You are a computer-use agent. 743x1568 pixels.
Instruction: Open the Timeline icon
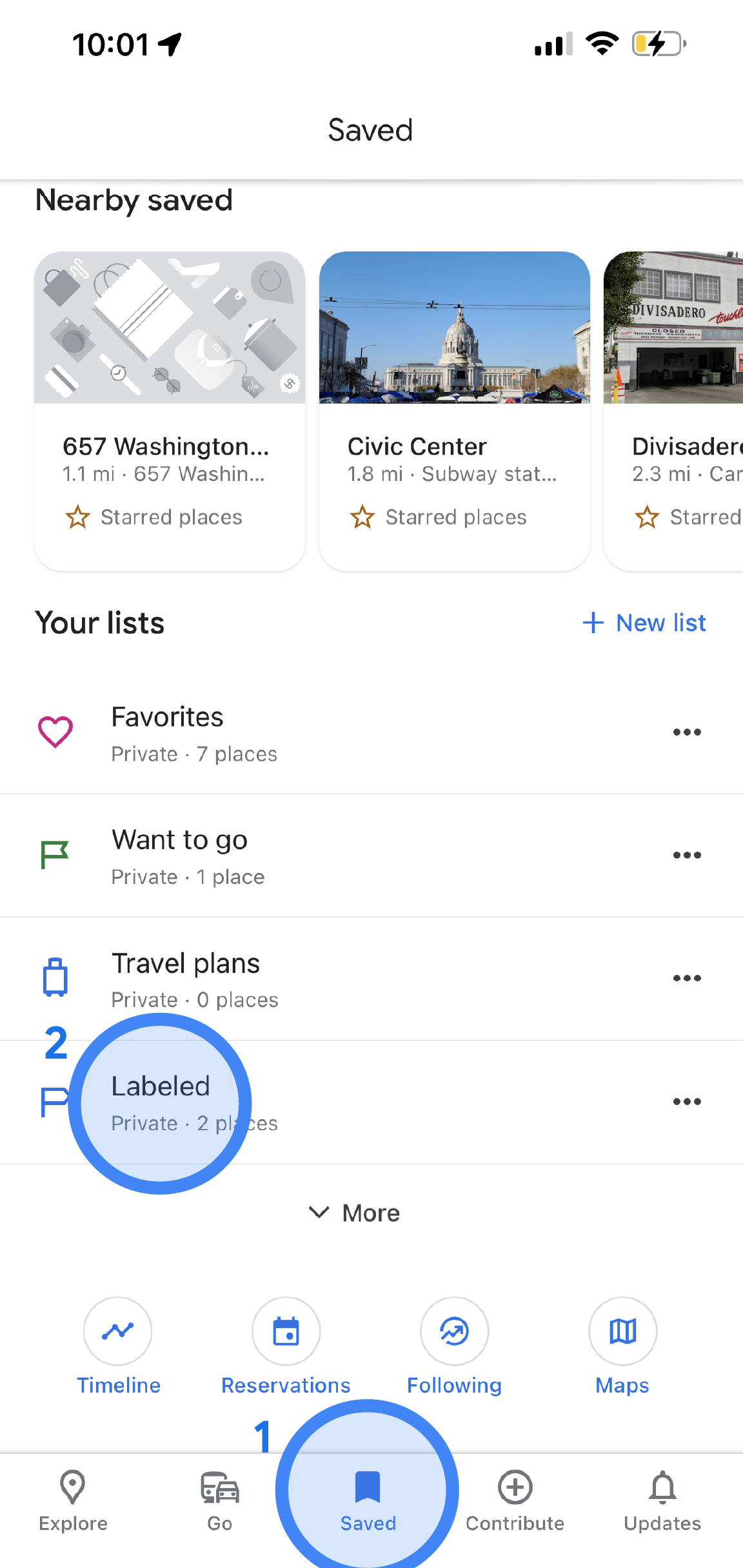tap(118, 1331)
